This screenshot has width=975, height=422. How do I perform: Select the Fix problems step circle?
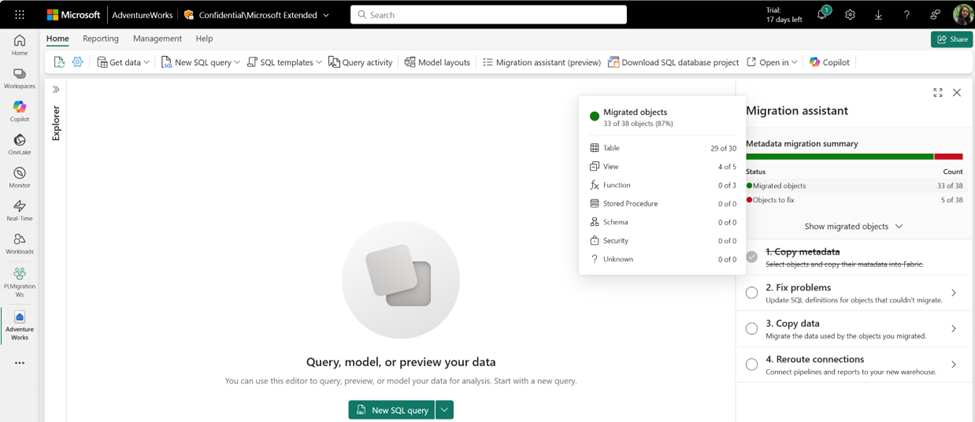[x=752, y=293]
